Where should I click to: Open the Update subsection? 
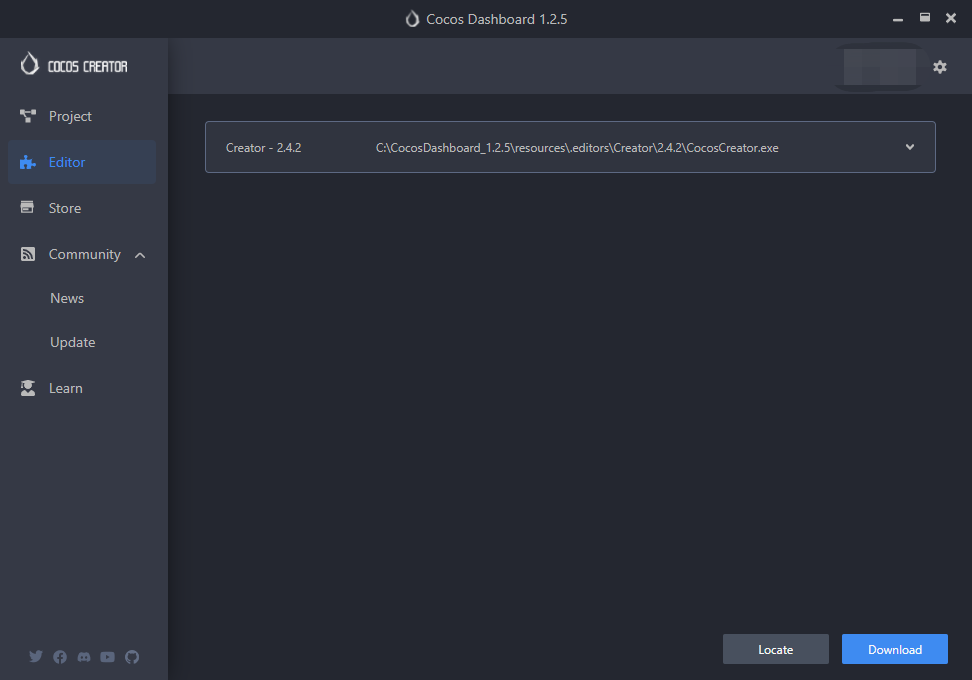tap(73, 342)
